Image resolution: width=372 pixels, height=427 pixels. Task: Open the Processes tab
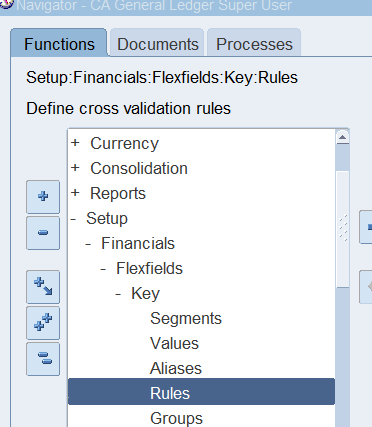click(254, 44)
